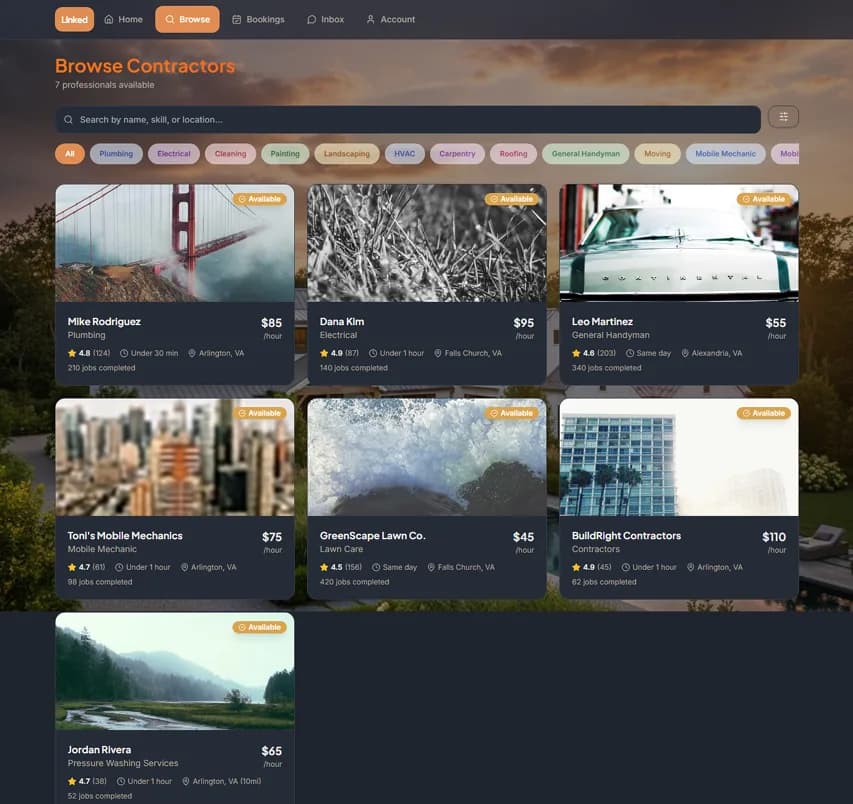Image resolution: width=853 pixels, height=804 pixels.
Task: Go to the Home nav item
Action: point(123,20)
